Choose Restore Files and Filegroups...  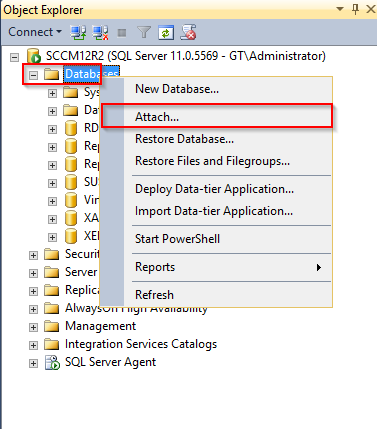click(217, 161)
